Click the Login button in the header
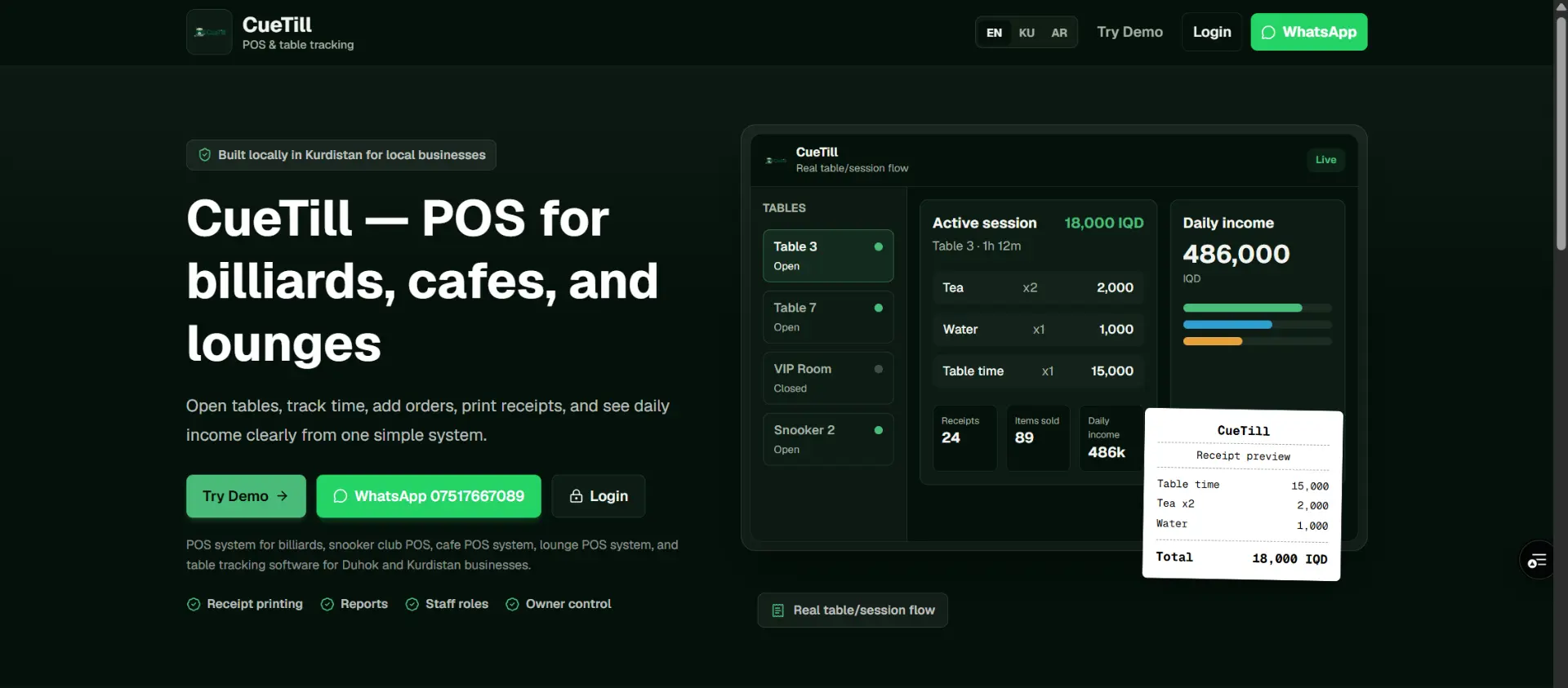The width and height of the screenshot is (1568, 688). click(1212, 32)
